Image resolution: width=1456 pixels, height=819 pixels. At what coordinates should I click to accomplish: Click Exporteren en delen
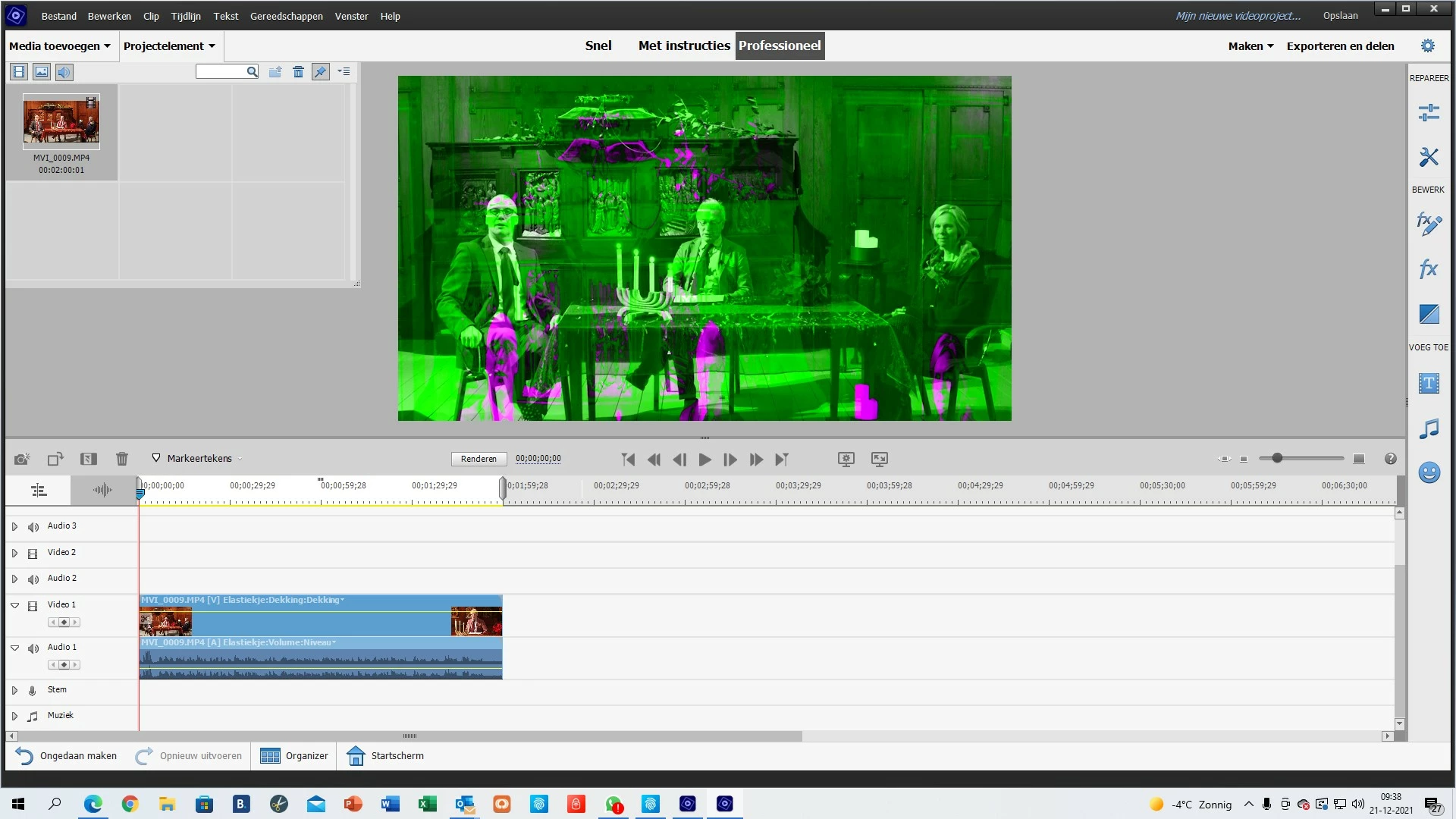(1340, 46)
